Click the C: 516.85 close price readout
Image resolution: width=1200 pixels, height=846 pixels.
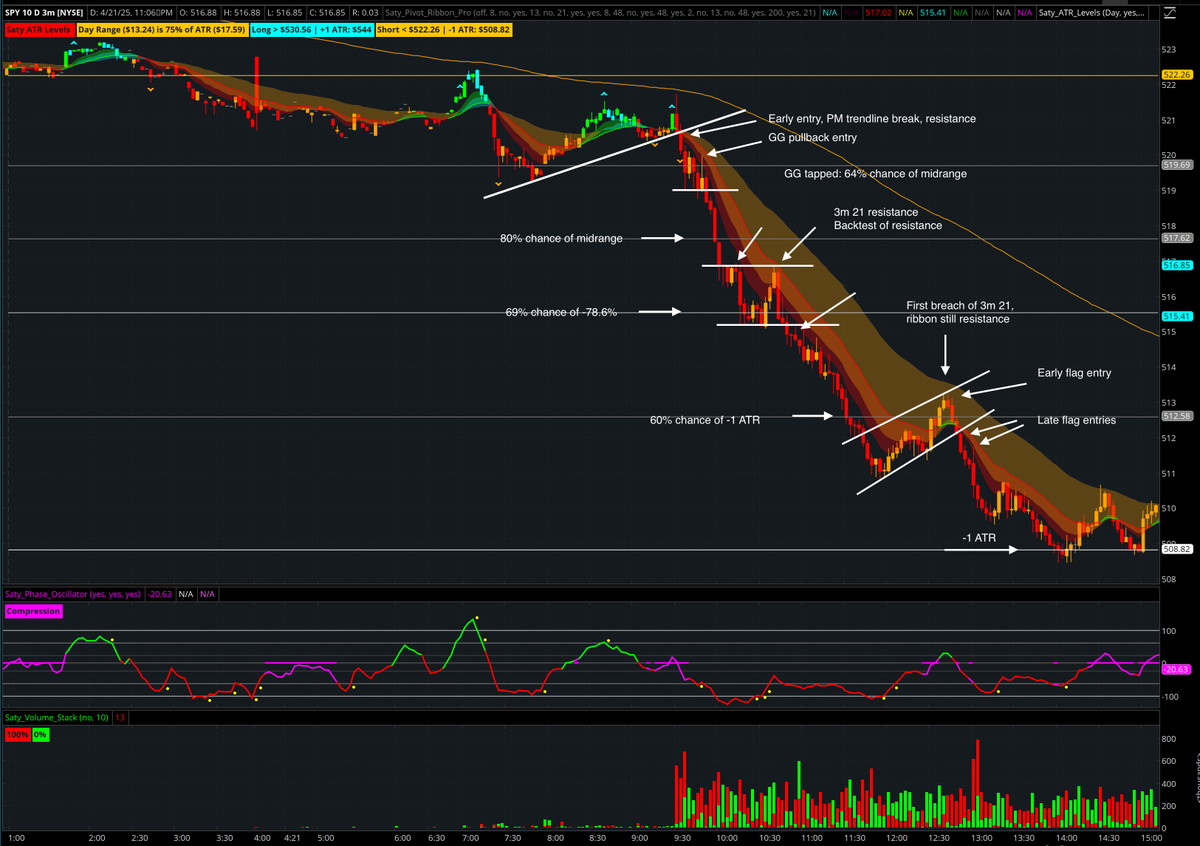327,12
